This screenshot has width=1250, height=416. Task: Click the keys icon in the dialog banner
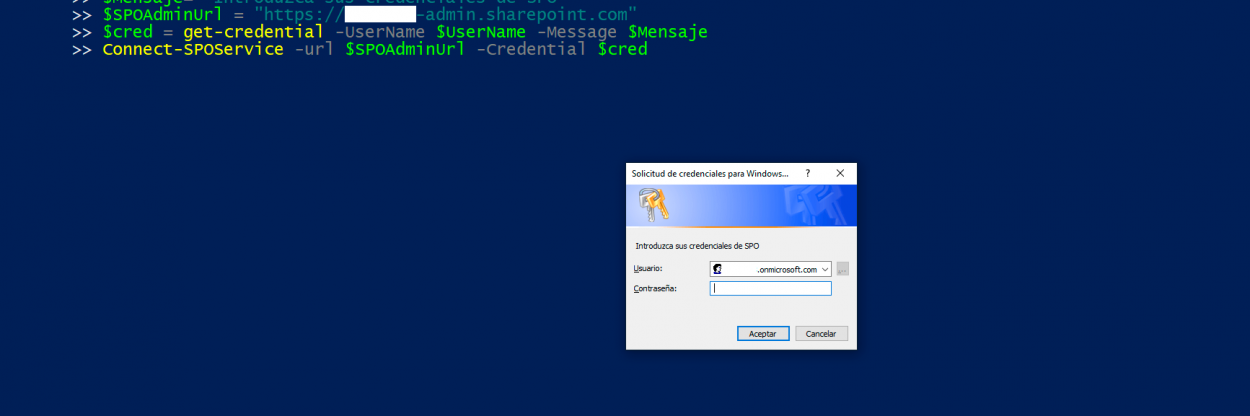[x=654, y=205]
